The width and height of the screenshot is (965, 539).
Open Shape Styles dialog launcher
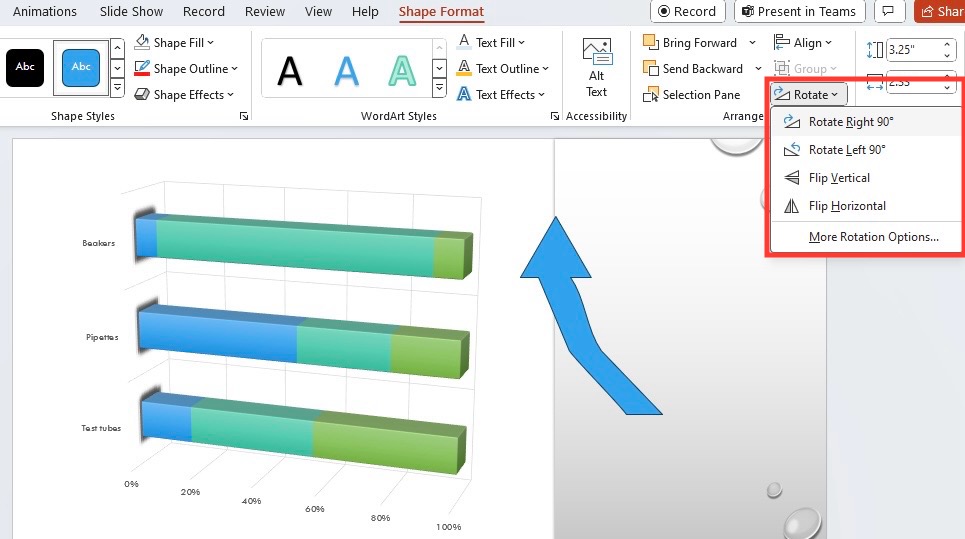(x=244, y=116)
